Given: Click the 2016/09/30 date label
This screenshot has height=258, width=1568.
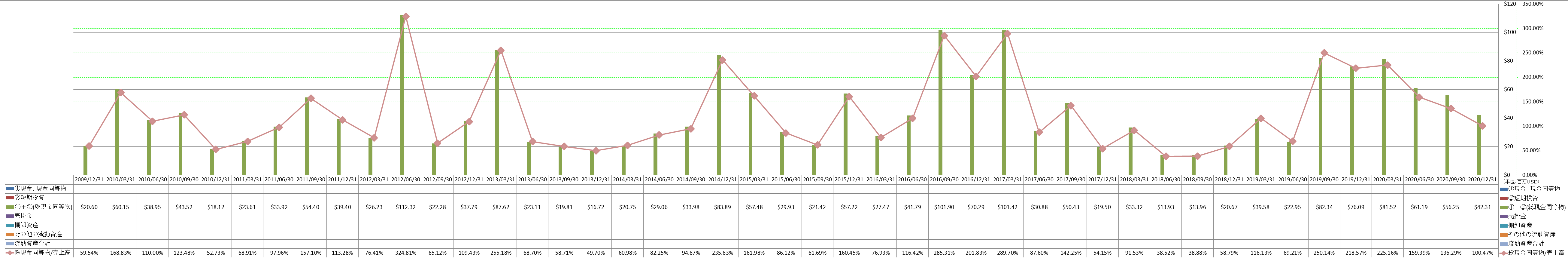Looking at the screenshot, I should click(x=944, y=180).
